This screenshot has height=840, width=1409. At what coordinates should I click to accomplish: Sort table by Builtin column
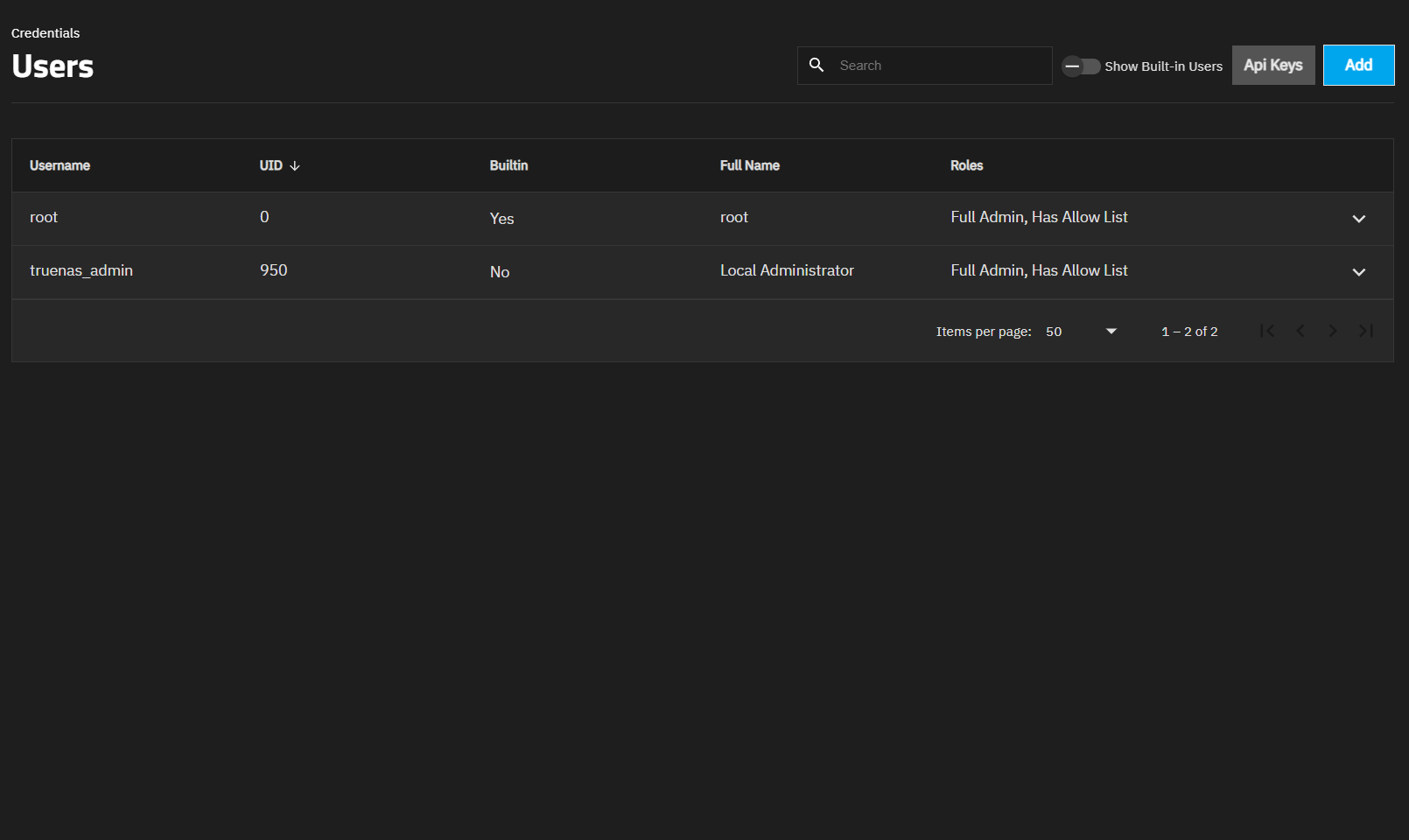click(x=508, y=165)
